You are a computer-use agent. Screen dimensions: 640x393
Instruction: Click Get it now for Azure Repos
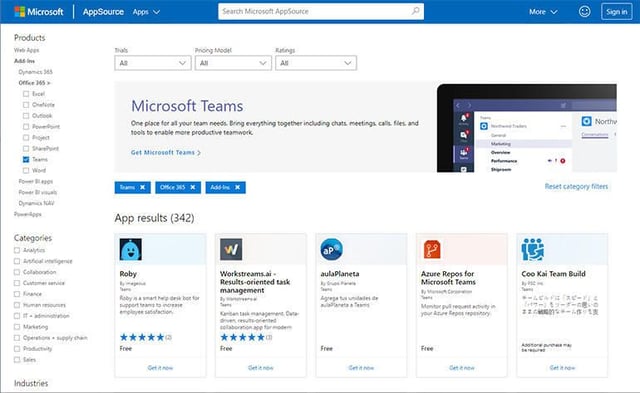(x=462, y=368)
